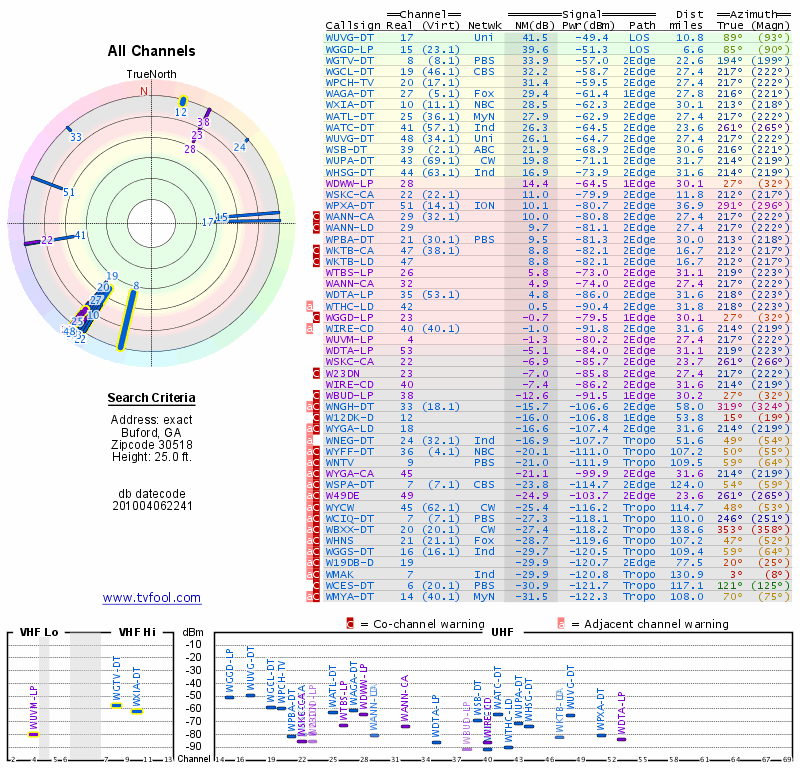Select channel 24 marker on the radar plot
This screenshot has width=800, height=768.
(245, 142)
